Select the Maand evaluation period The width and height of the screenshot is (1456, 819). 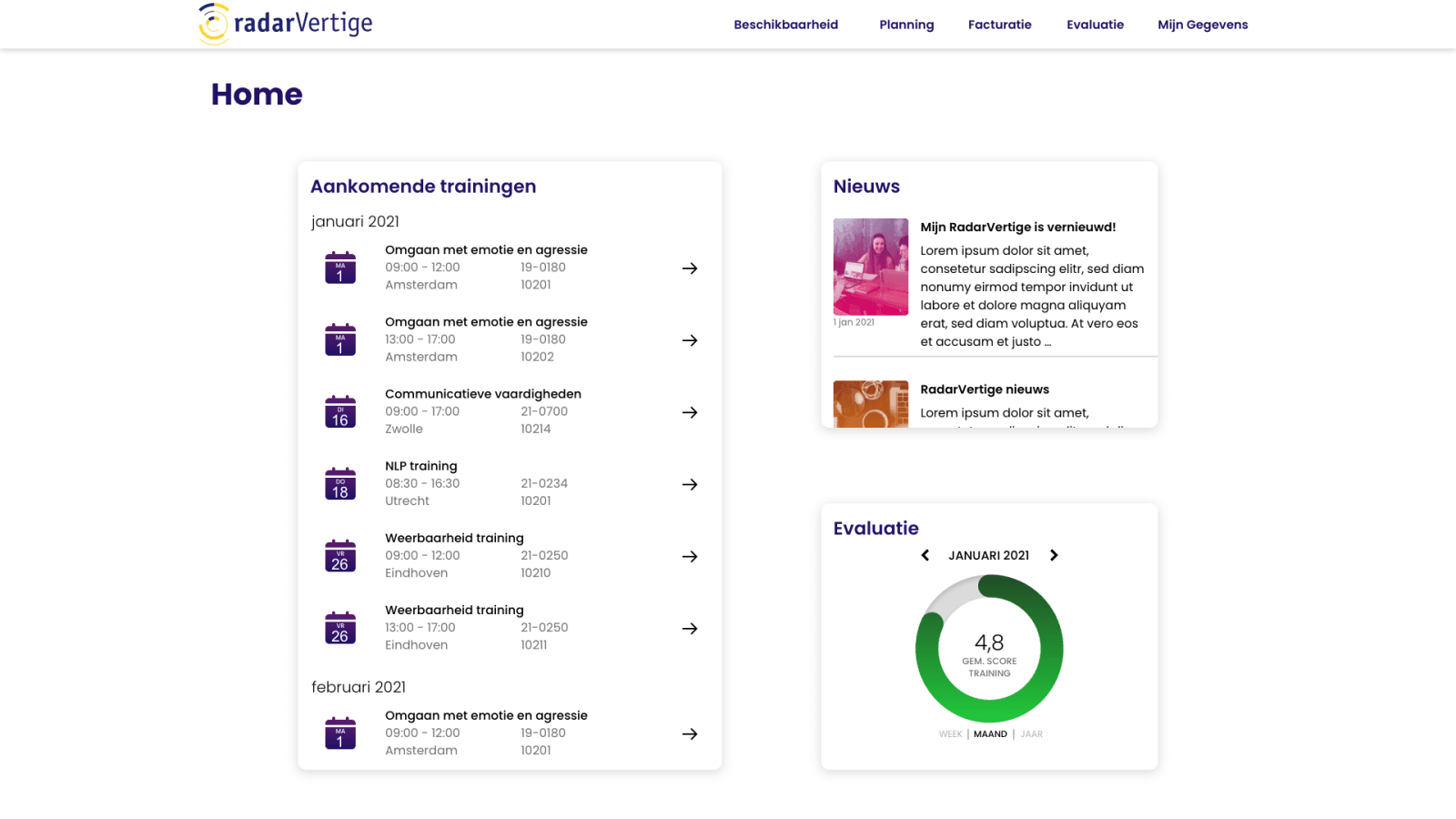(990, 734)
